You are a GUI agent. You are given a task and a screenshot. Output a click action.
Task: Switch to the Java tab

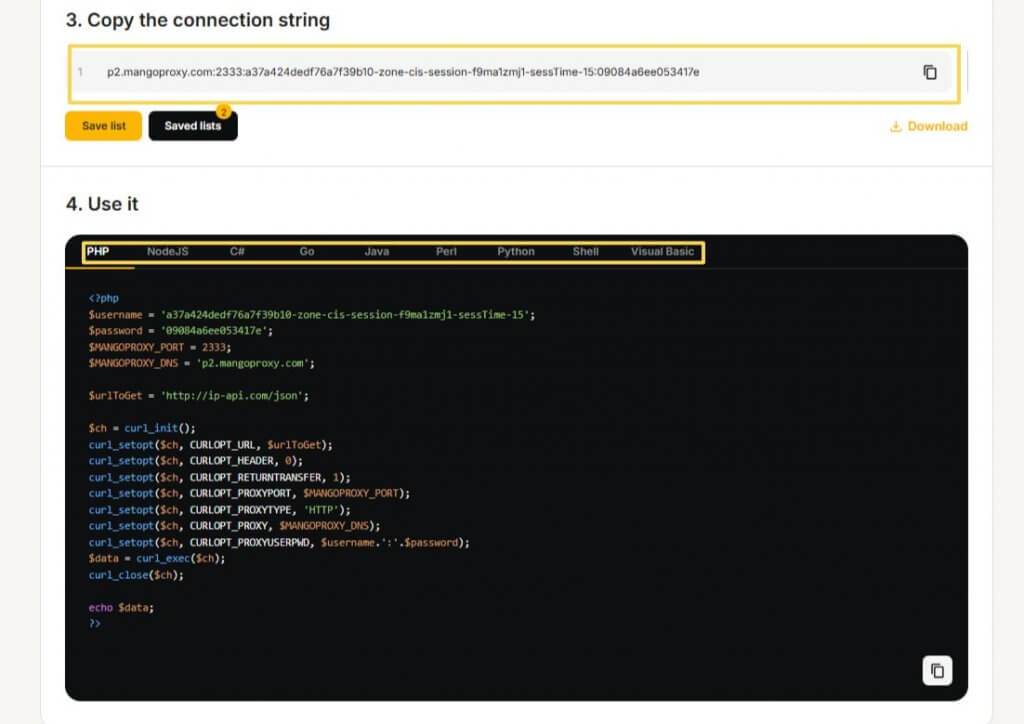(377, 252)
